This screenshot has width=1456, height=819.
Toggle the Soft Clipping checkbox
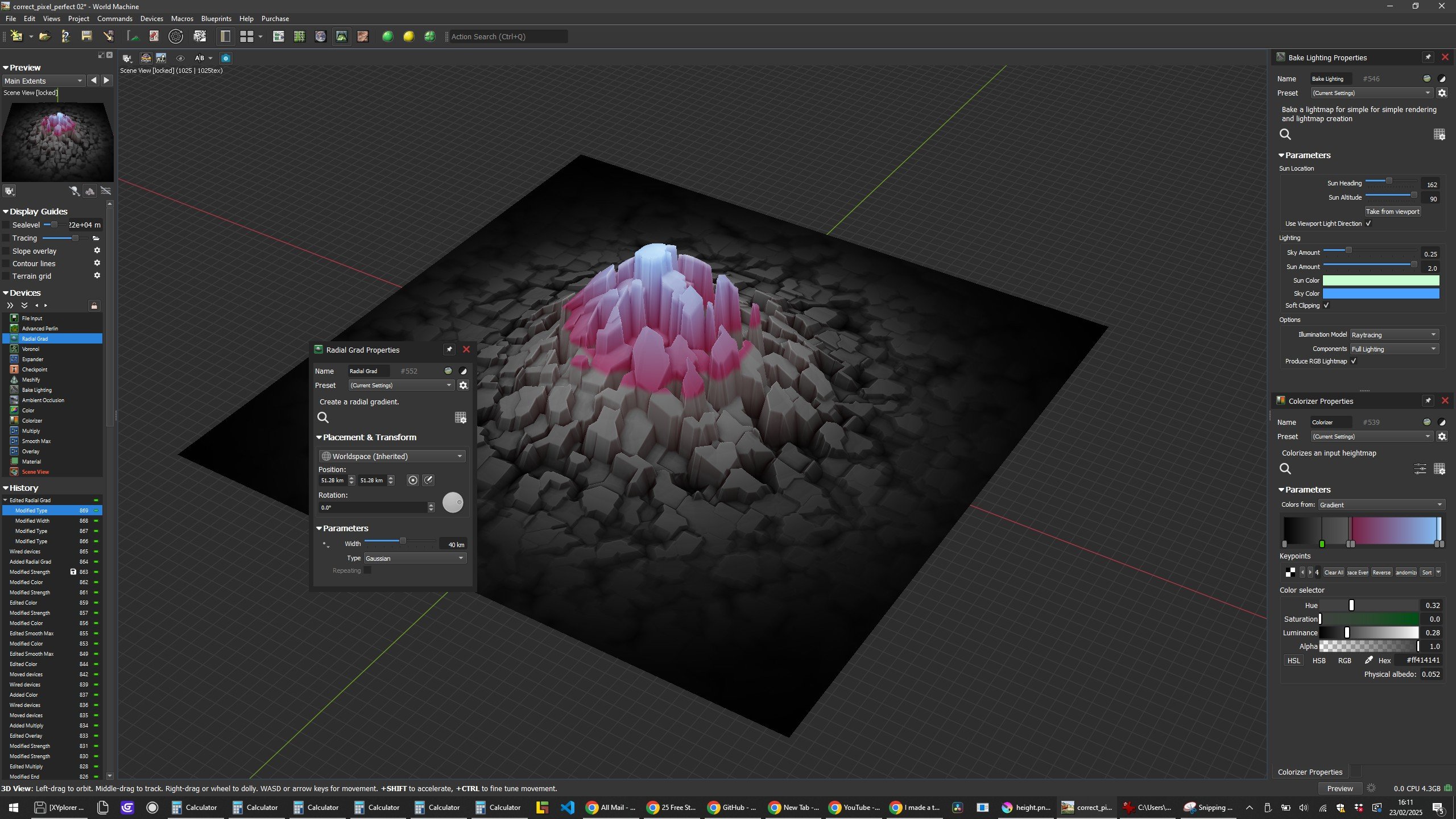click(x=1326, y=305)
